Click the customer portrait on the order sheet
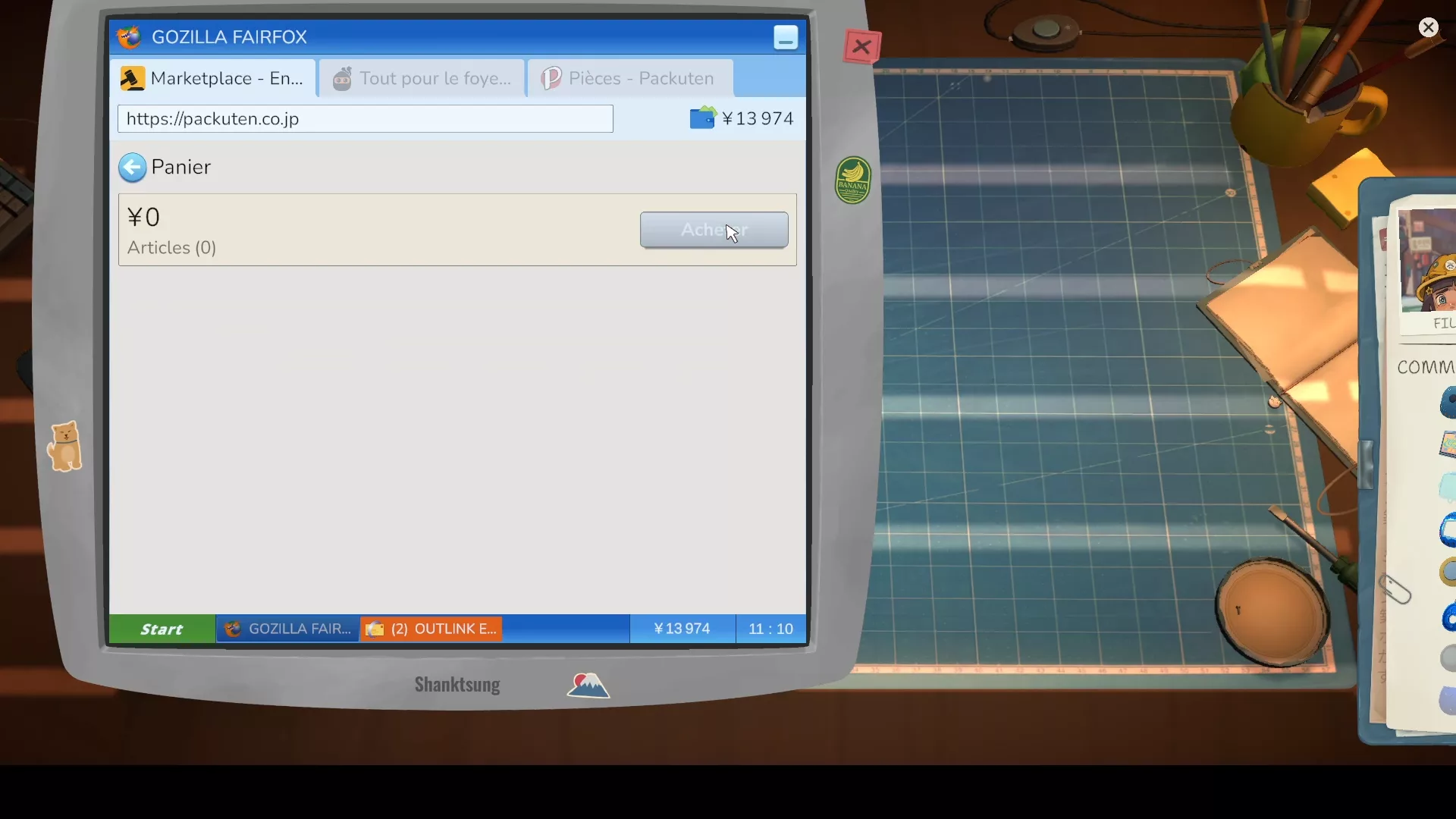The height and width of the screenshot is (819, 1456). pos(1427,262)
